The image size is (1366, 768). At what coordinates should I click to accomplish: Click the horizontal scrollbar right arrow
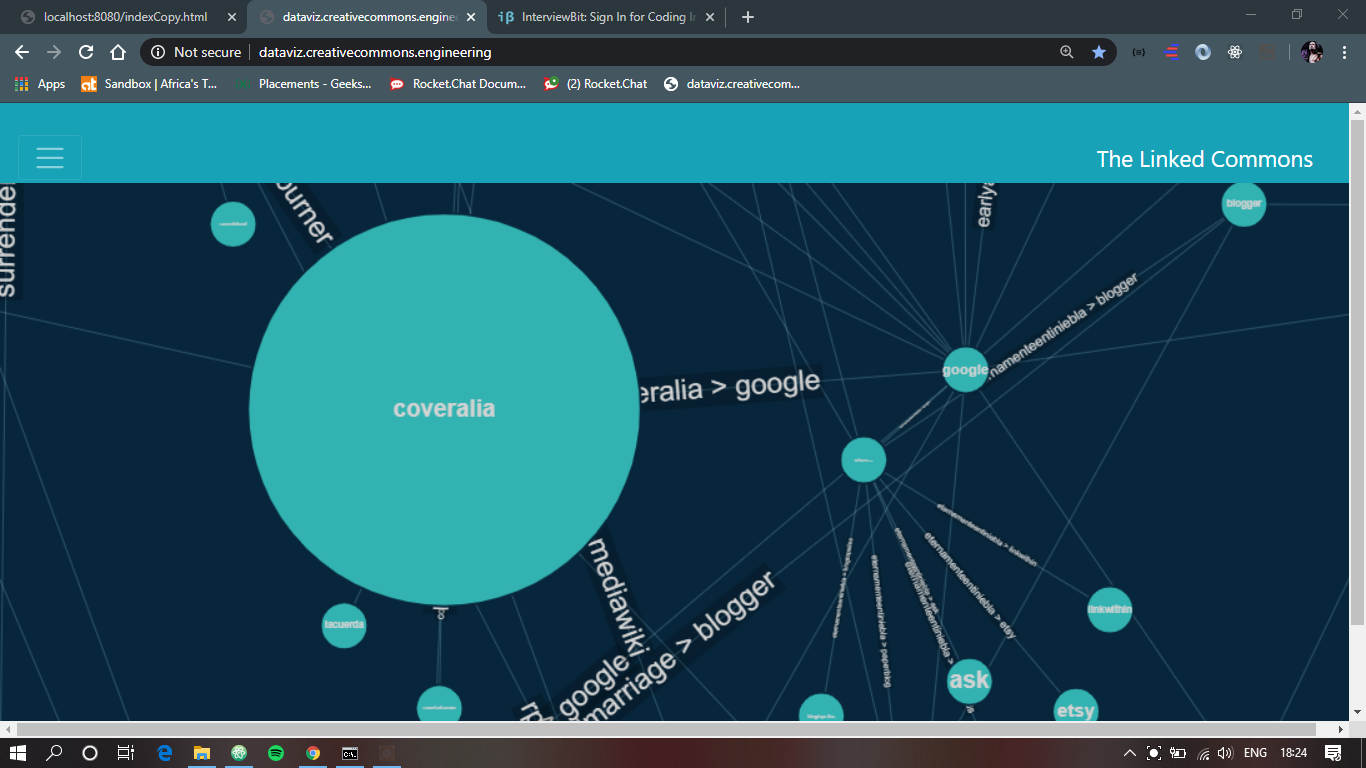pos(1341,729)
